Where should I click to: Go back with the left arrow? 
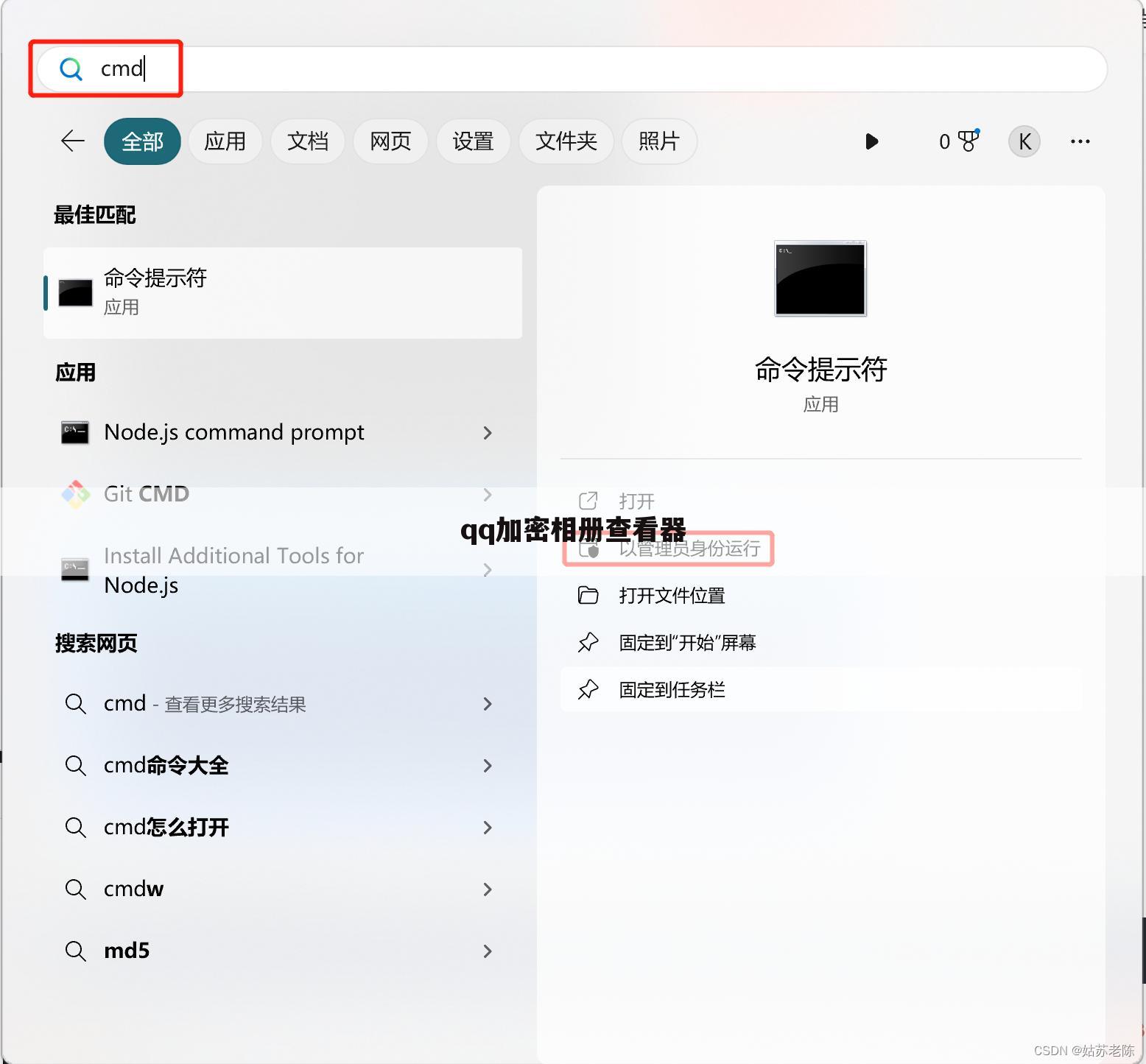point(73,141)
